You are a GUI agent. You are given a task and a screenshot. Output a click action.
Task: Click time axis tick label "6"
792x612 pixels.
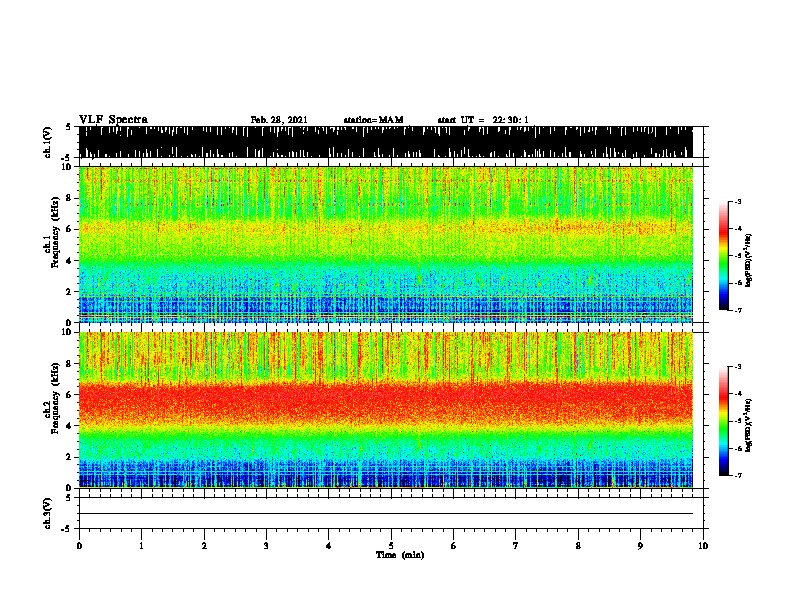(x=453, y=546)
